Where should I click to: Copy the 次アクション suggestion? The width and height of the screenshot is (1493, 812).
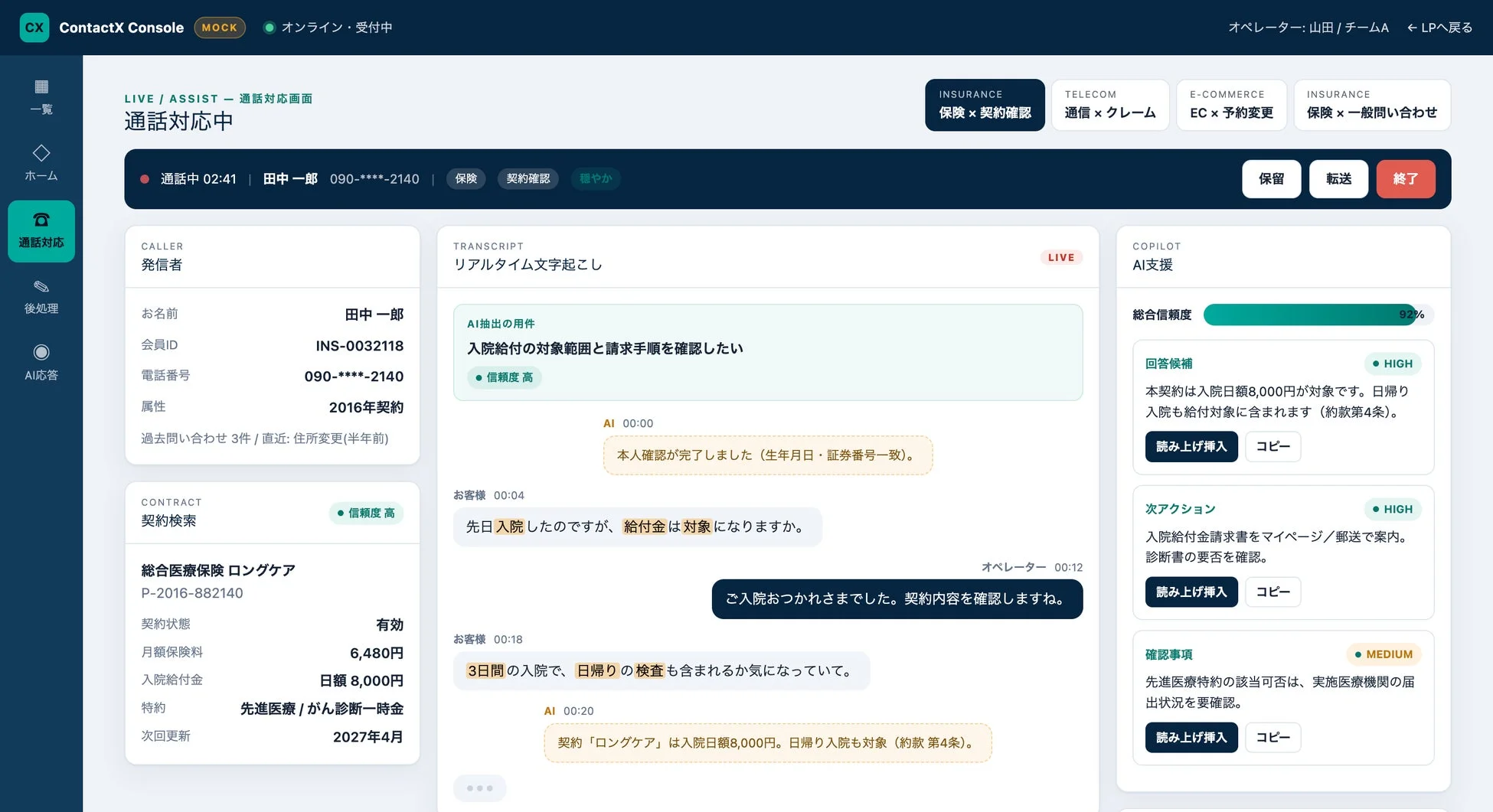point(1273,592)
